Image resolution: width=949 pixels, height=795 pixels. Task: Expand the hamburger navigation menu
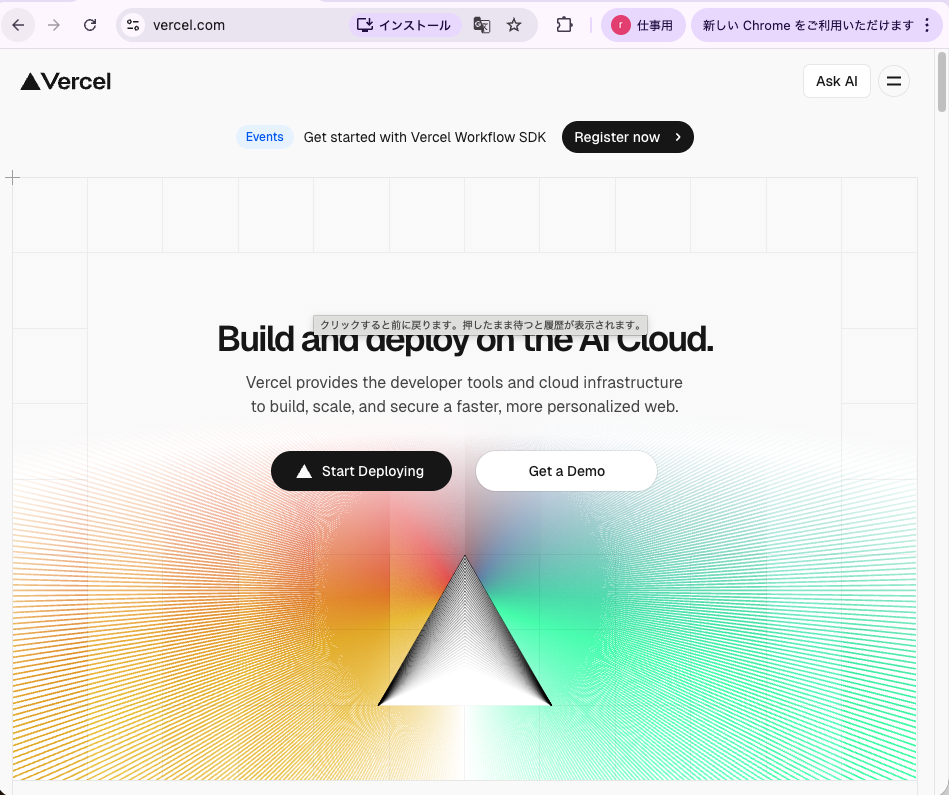(x=893, y=81)
